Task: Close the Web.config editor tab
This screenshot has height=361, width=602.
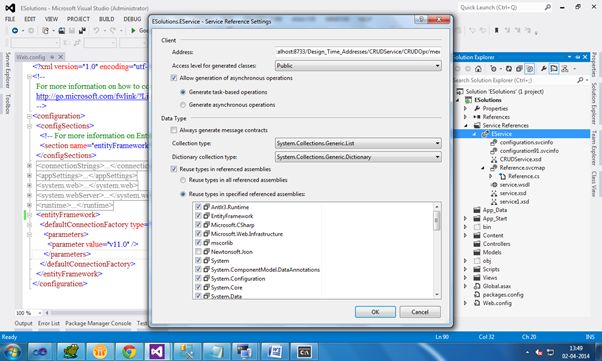Action: [60, 57]
